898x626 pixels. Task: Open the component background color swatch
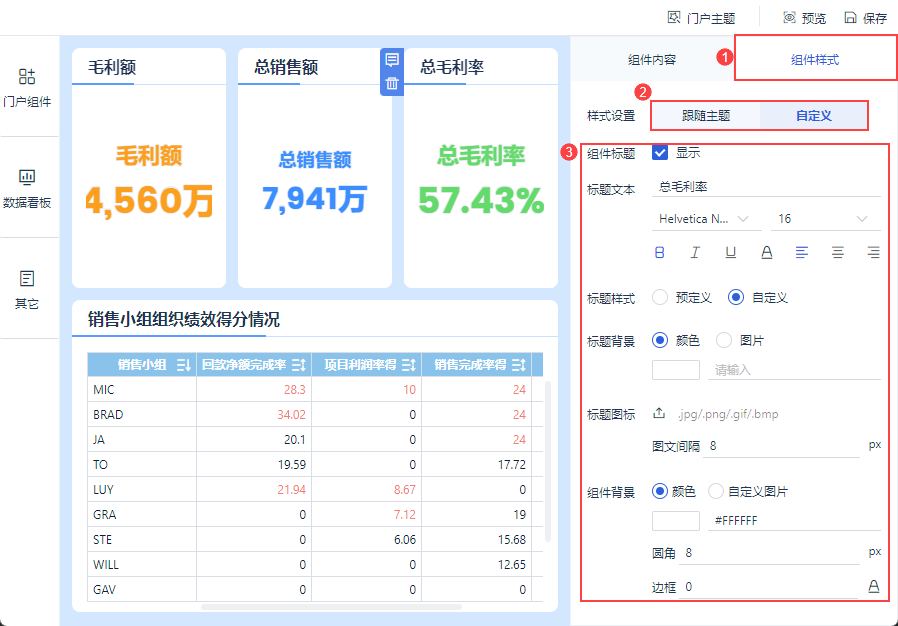click(x=676, y=521)
